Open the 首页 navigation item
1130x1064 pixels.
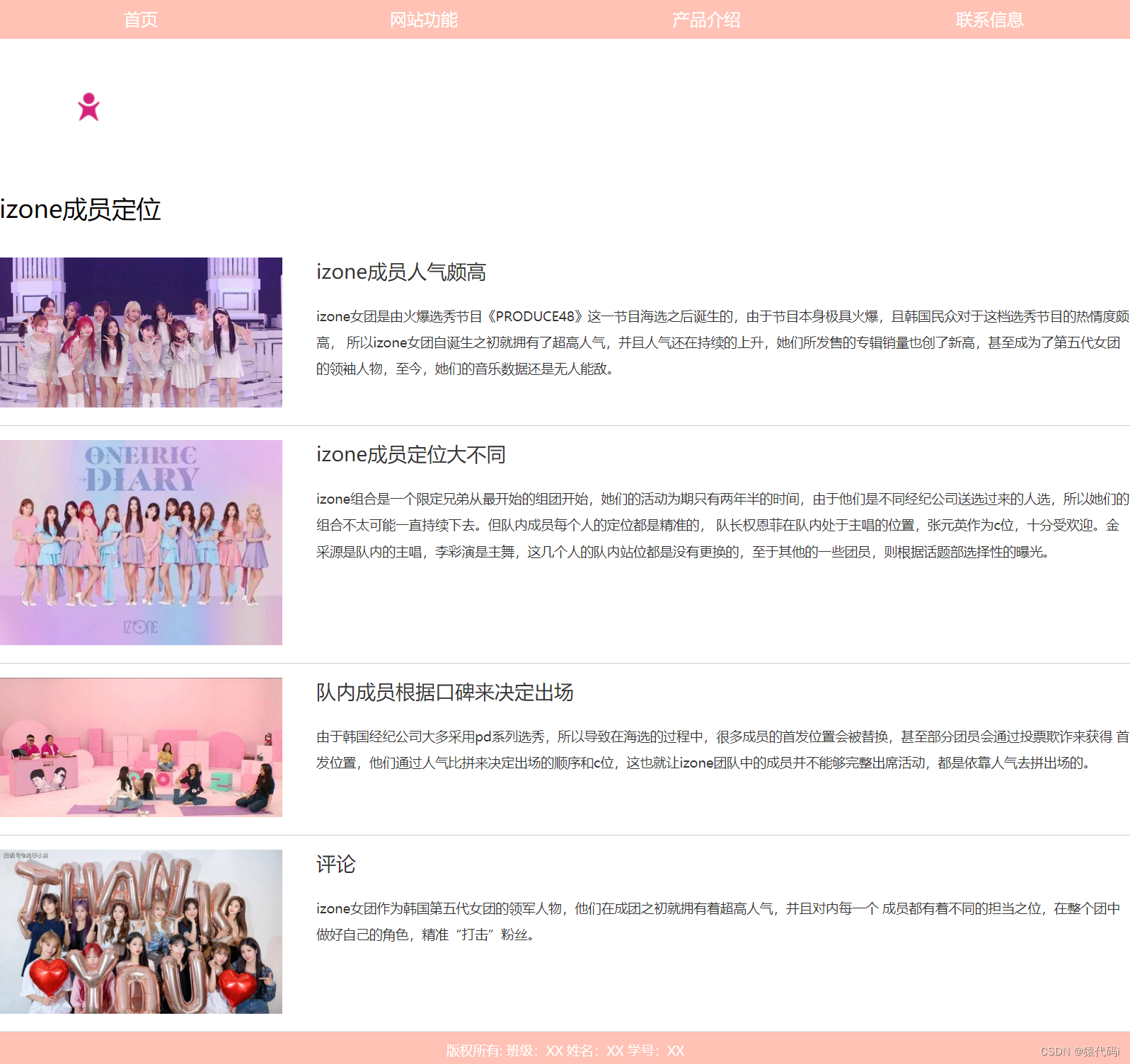tap(141, 20)
